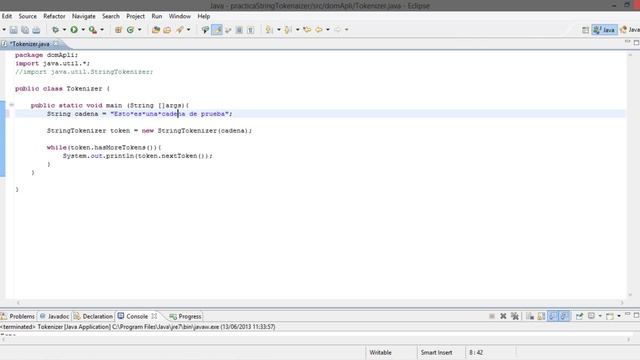Image resolution: width=640 pixels, height=360 pixels.
Task: Switch to the Problems tab
Action: click(x=18, y=316)
